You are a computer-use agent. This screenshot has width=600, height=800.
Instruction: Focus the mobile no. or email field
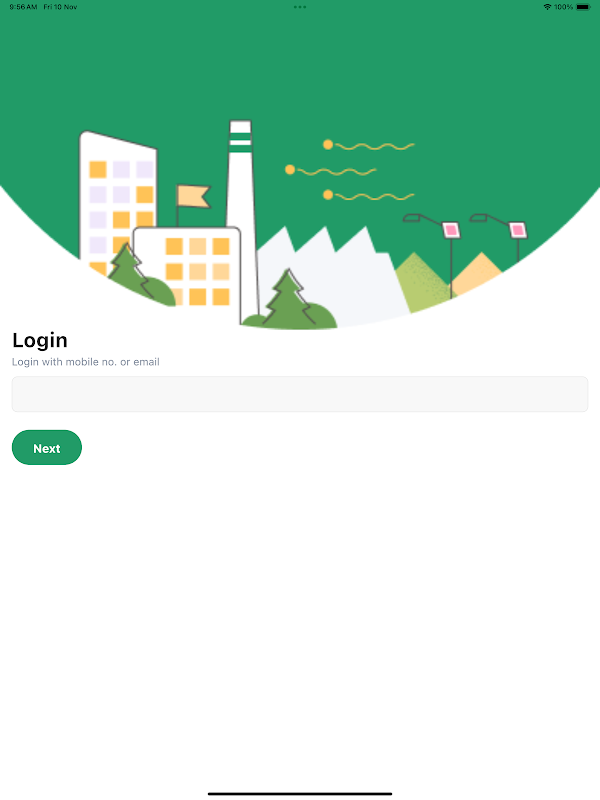[300, 394]
